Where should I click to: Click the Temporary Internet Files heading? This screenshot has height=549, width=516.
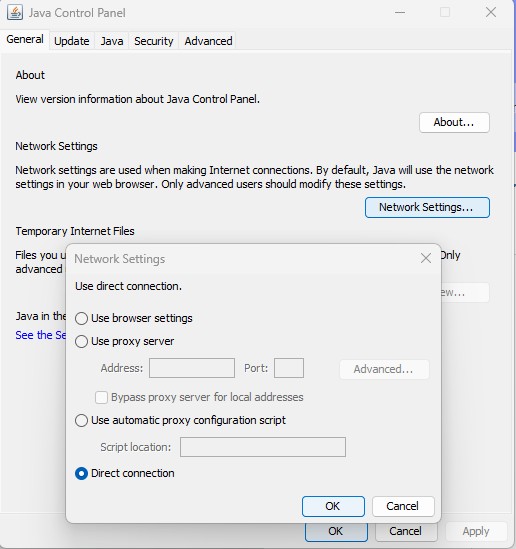75,231
